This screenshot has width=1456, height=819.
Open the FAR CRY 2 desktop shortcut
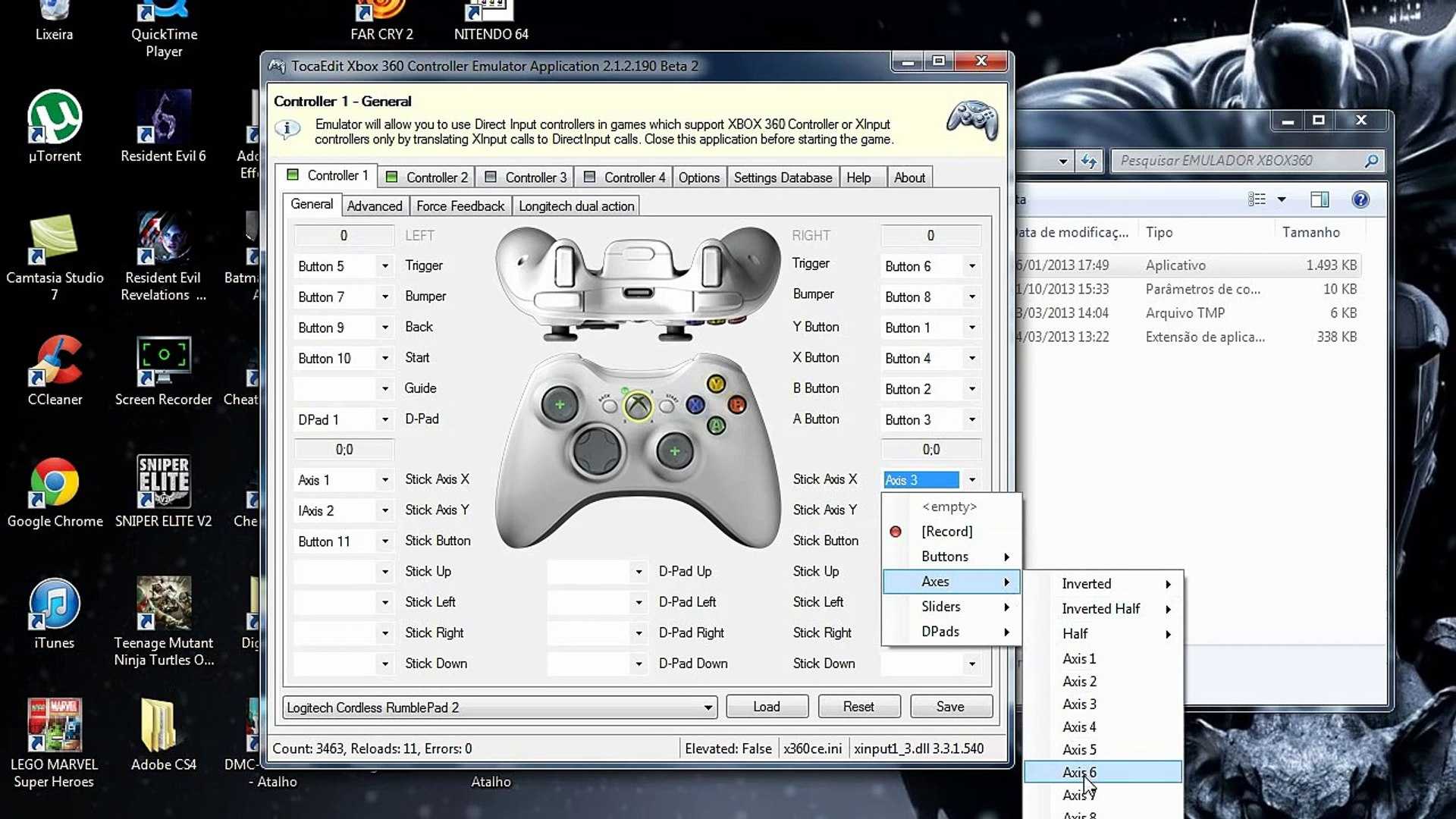[x=381, y=21]
